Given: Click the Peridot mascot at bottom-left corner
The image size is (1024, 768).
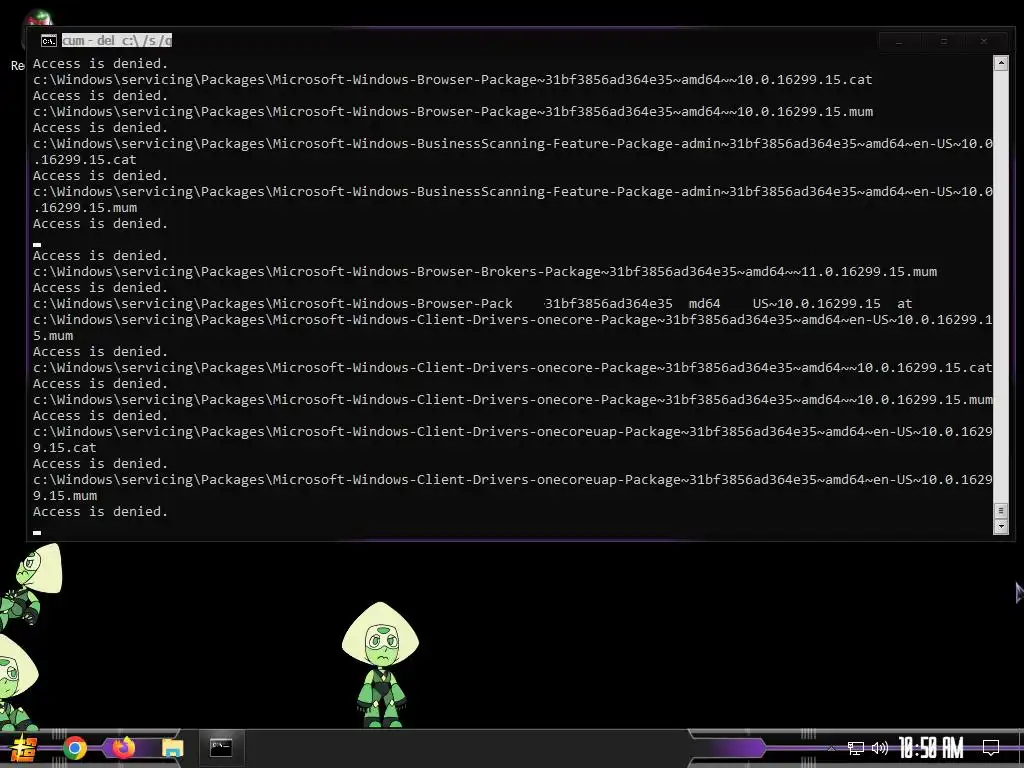Looking at the screenshot, I should [18, 682].
